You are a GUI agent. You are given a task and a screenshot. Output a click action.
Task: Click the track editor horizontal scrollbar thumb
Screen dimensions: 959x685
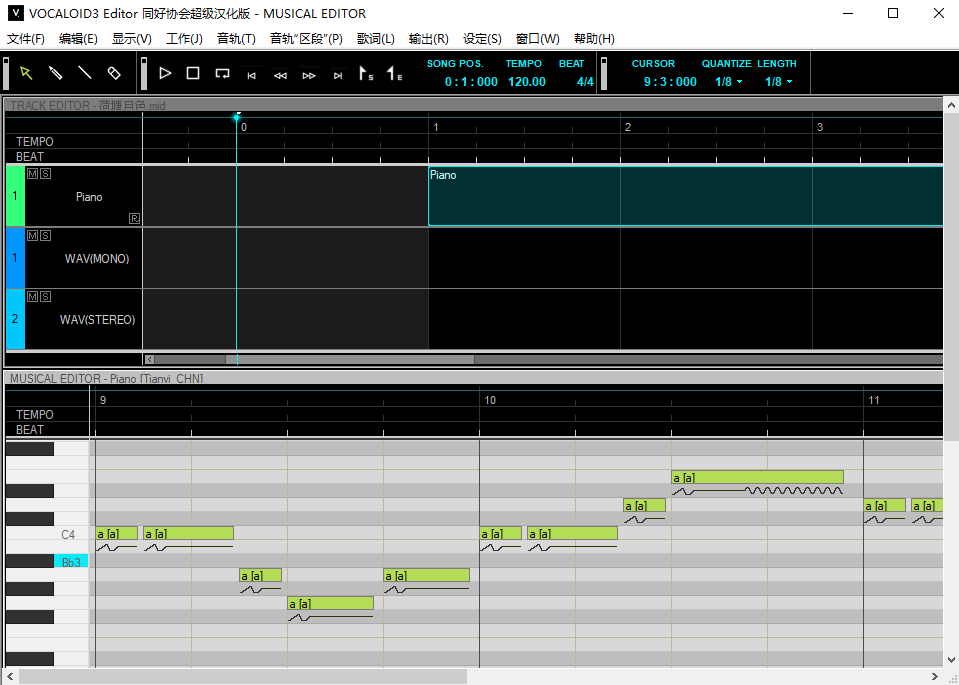click(x=350, y=360)
